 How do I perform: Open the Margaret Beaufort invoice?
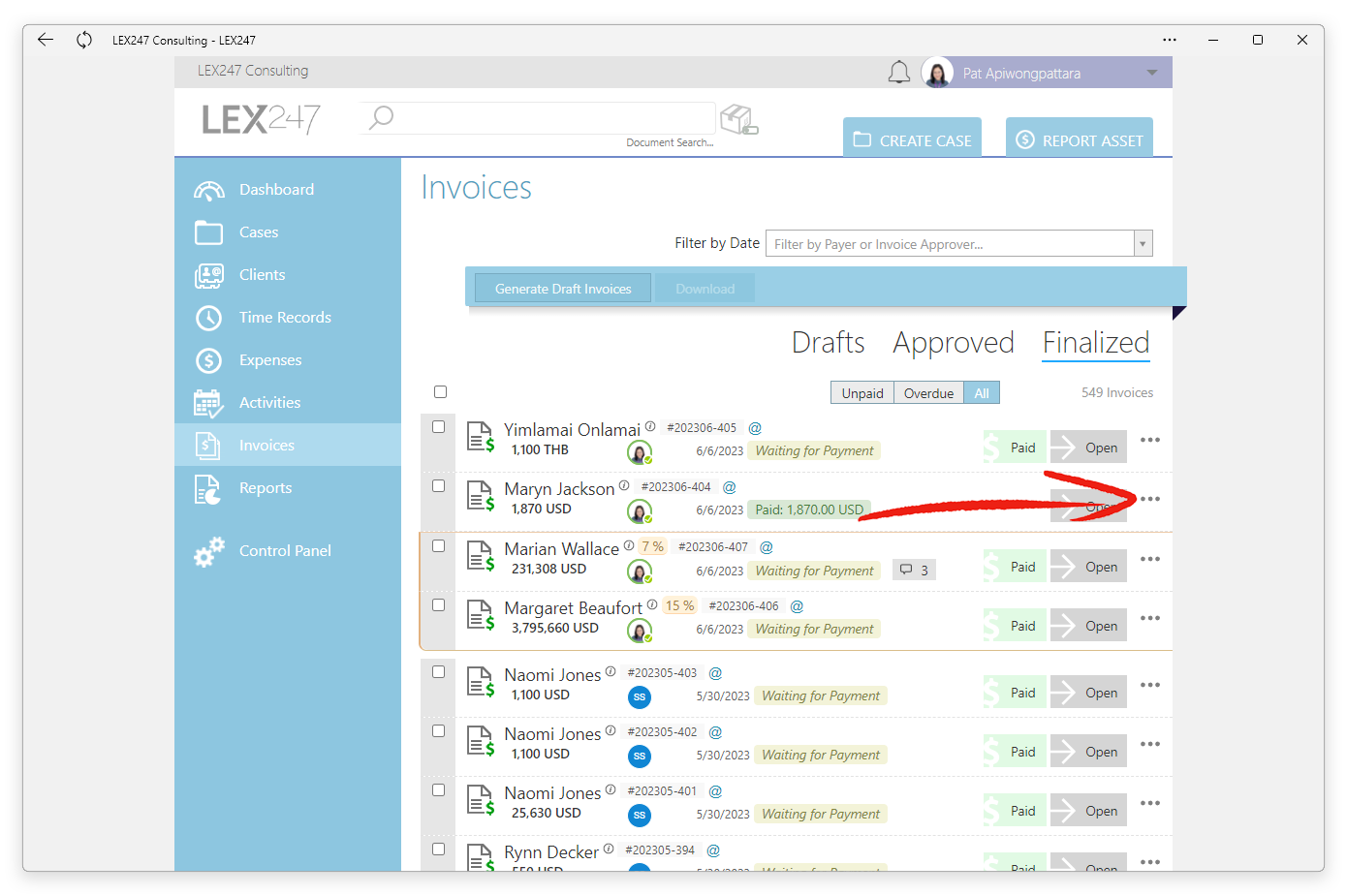coord(1088,626)
